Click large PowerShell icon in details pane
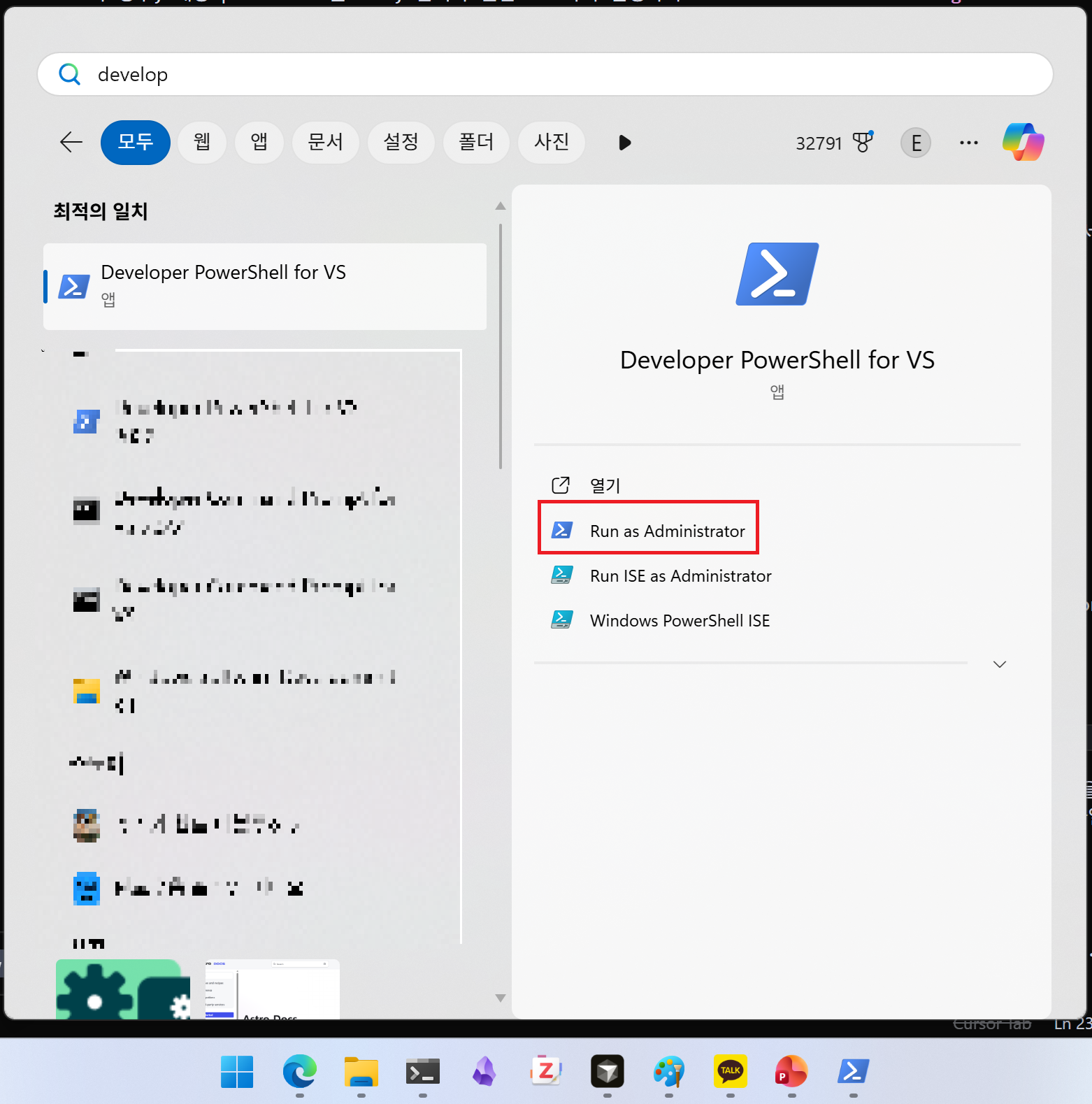This screenshot has height=1104, width=1092. click(777, 273)
